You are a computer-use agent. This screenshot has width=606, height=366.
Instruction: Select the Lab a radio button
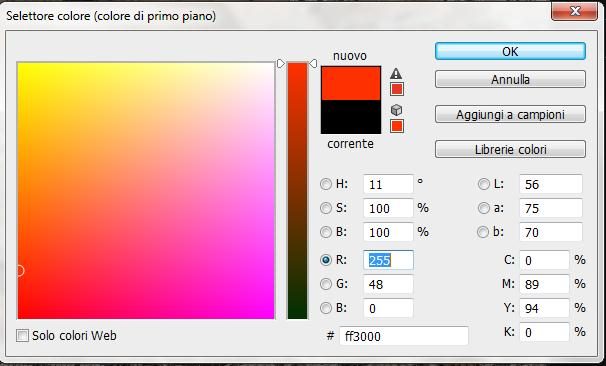483,208
